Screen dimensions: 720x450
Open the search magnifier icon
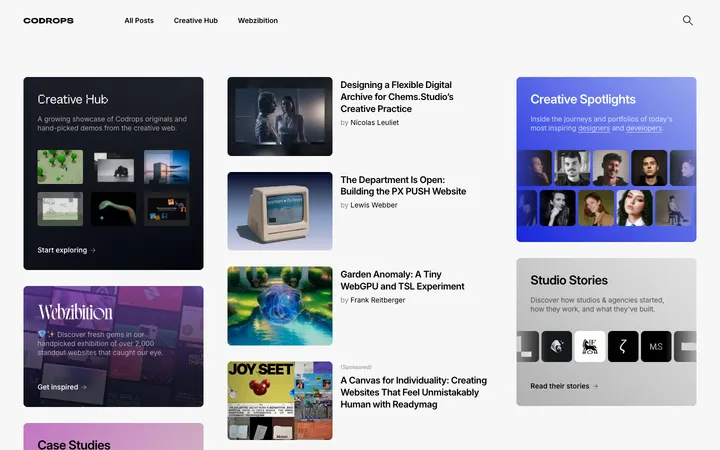(x=687, y=20)
